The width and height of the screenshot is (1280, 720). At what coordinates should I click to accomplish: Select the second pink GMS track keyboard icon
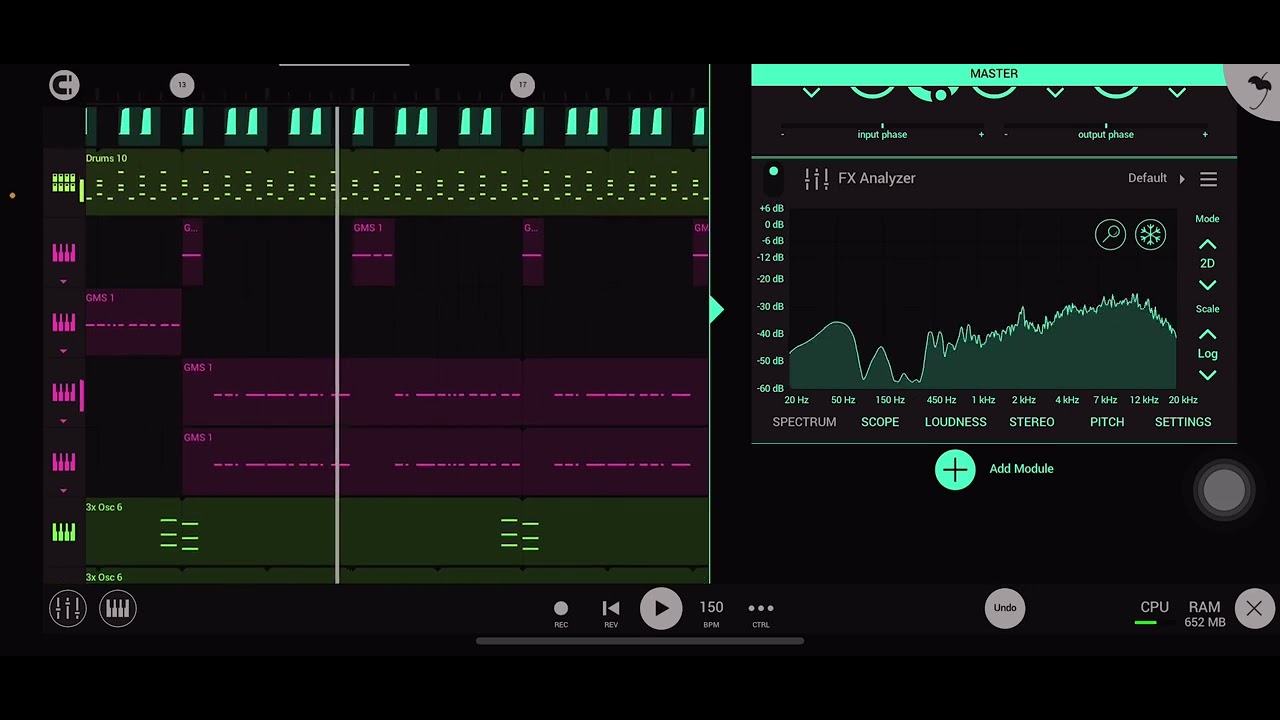tap(64, 322)
